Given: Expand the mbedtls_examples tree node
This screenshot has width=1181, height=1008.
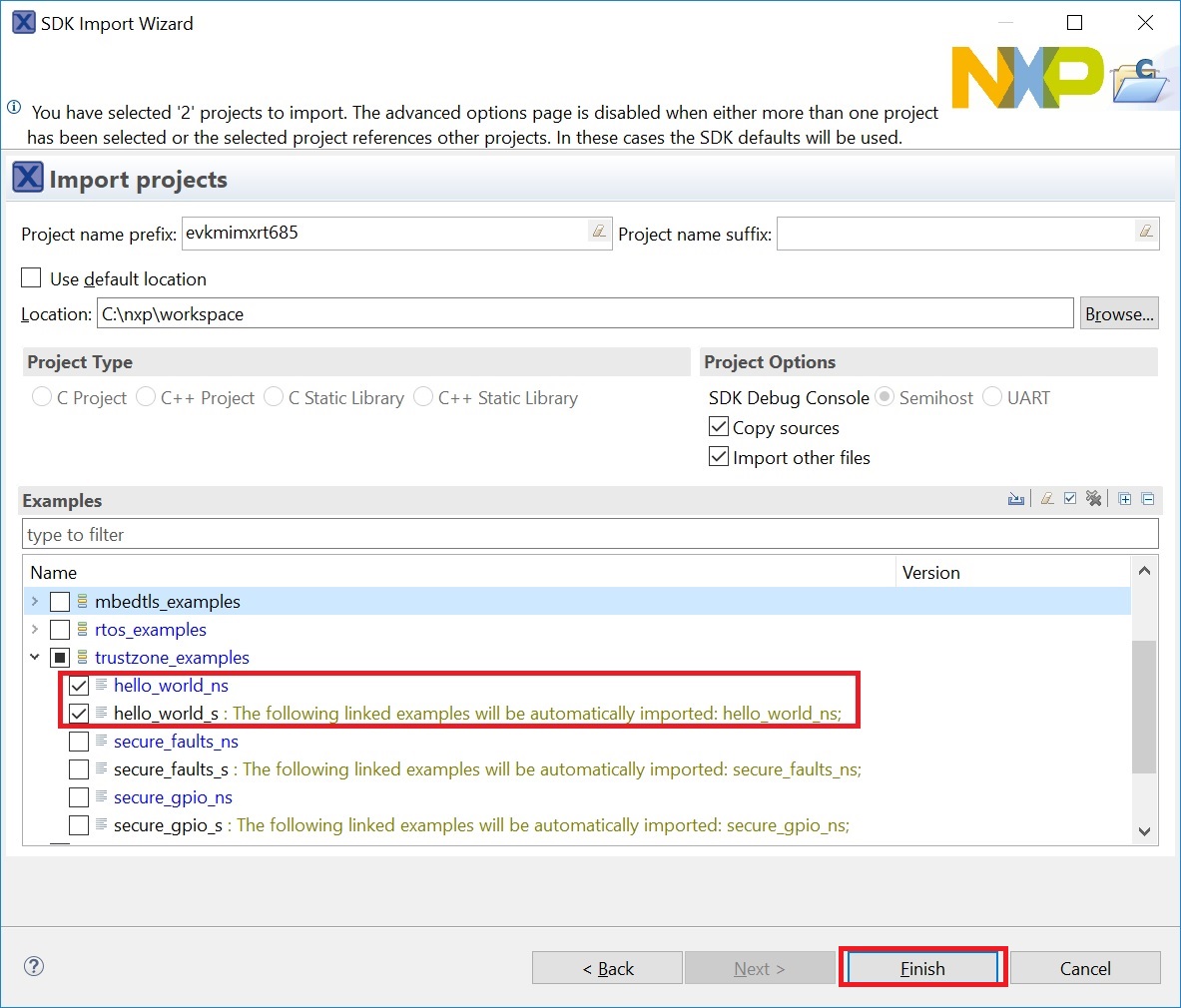Looking at the screenshot, I should (x=35, y=602).
